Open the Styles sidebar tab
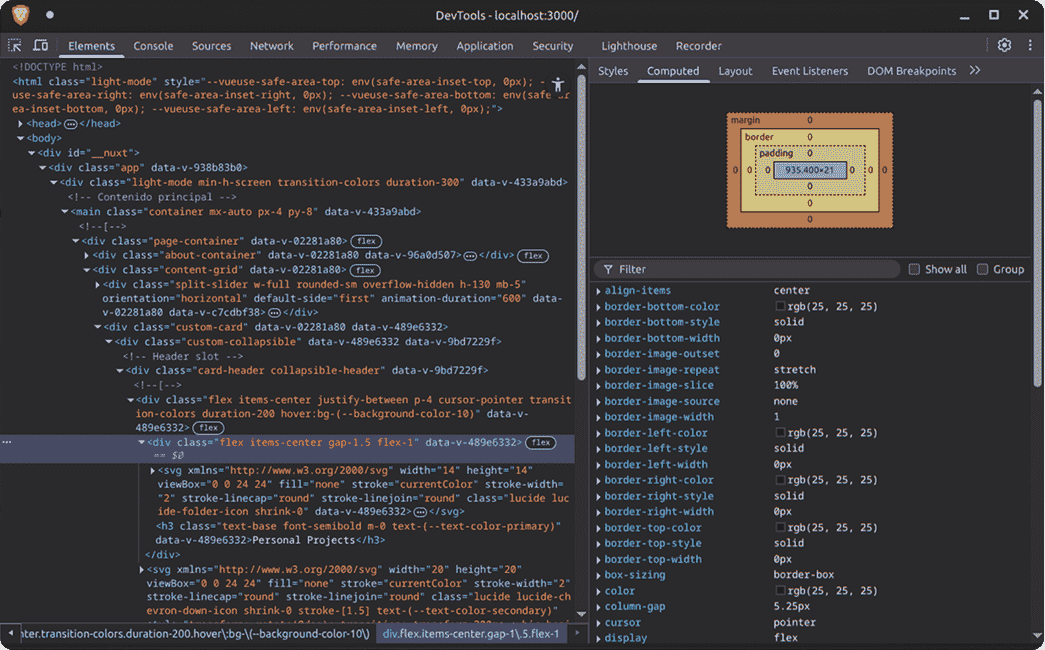The image size is (1045, 650). [x=613, y=71]
